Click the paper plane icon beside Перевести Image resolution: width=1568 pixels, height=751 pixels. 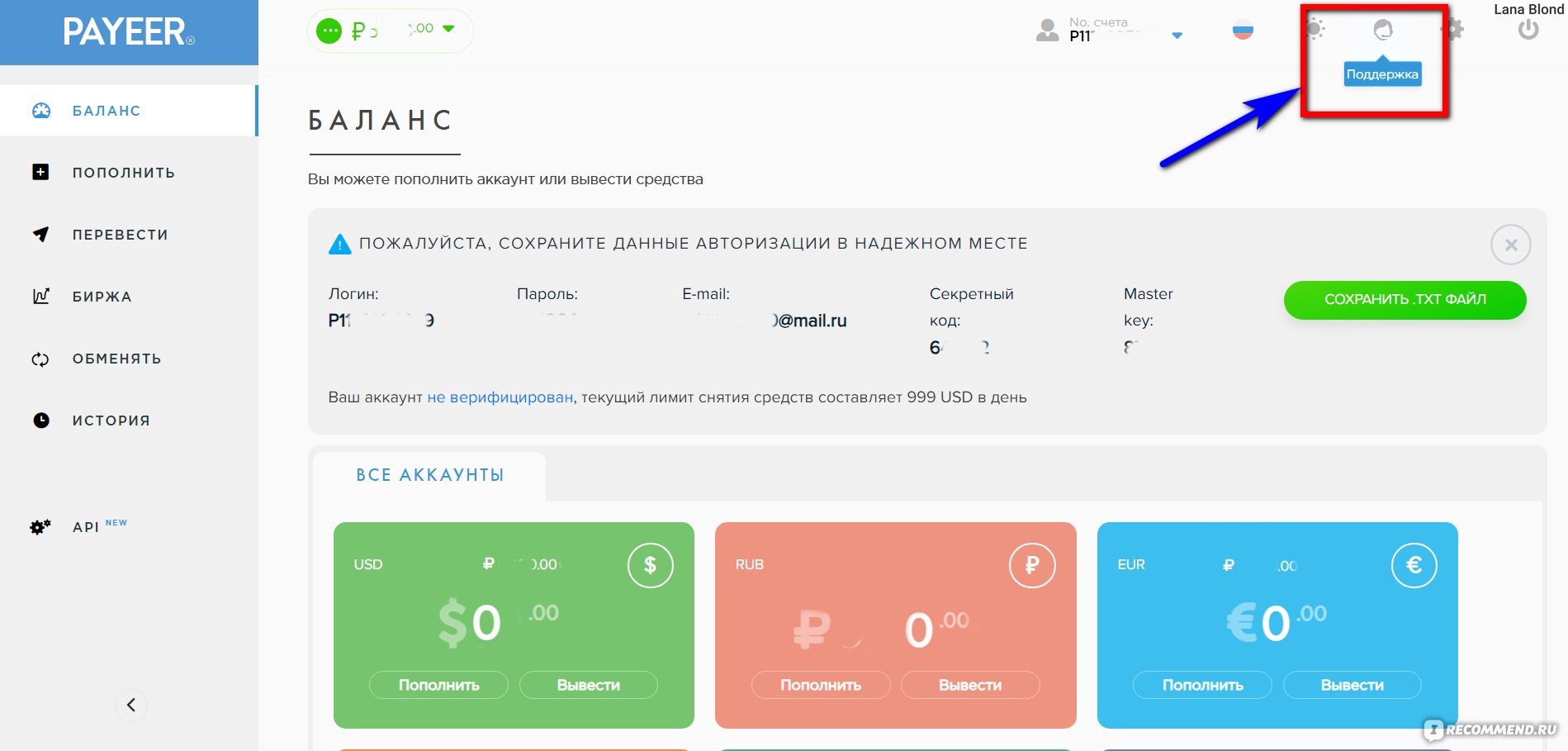click(40, 234)
